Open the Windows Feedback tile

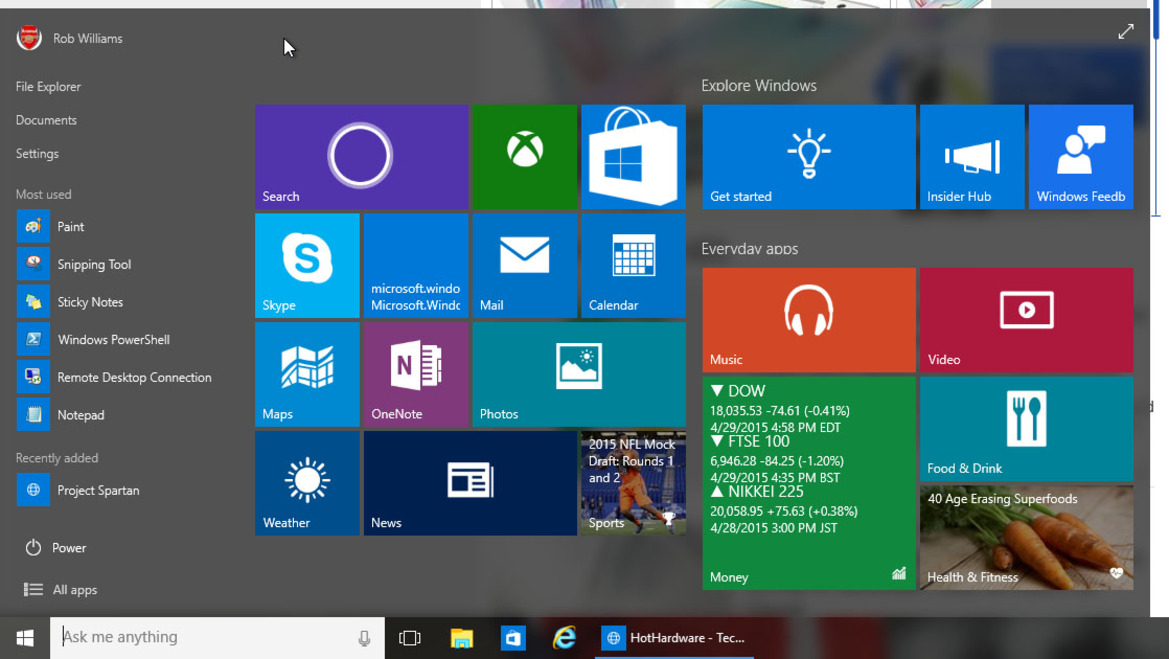coord(1081,157)
